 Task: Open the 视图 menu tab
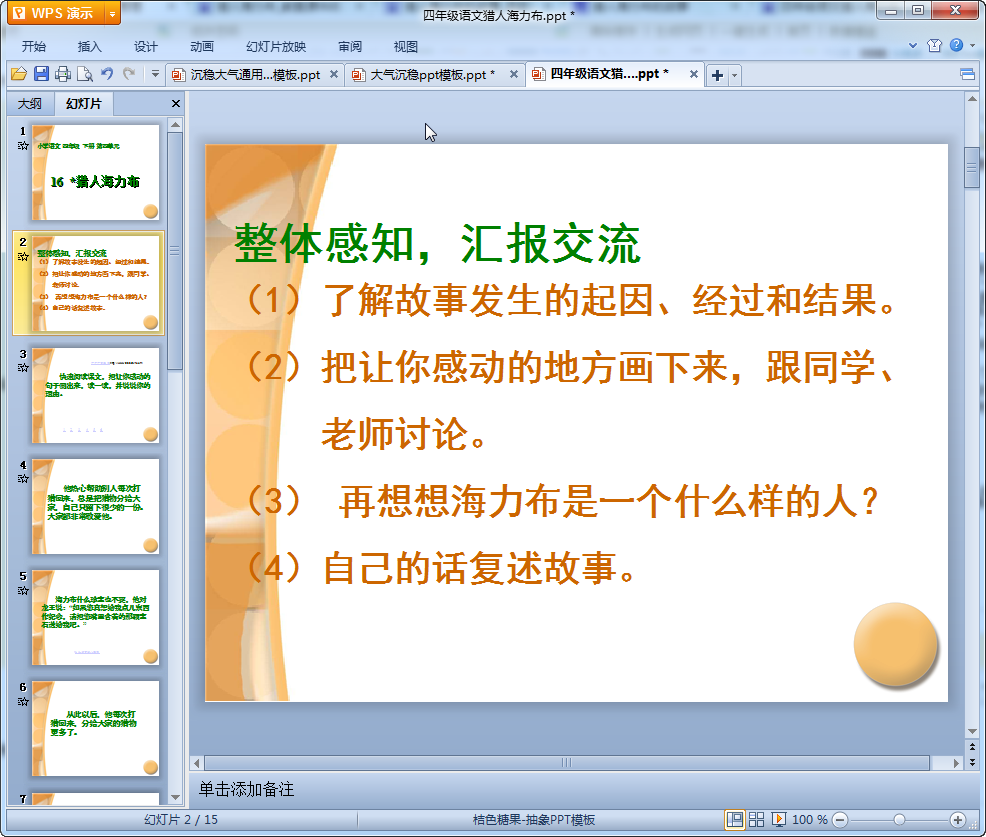tap(406, 47)
